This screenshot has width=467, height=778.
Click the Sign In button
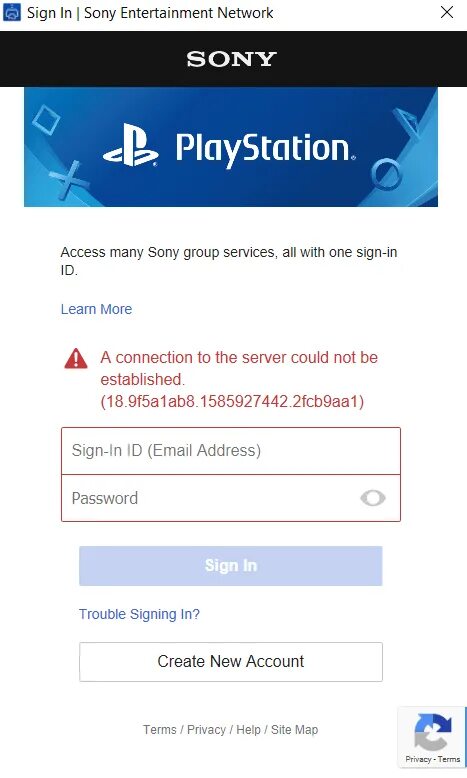[231, 566]
